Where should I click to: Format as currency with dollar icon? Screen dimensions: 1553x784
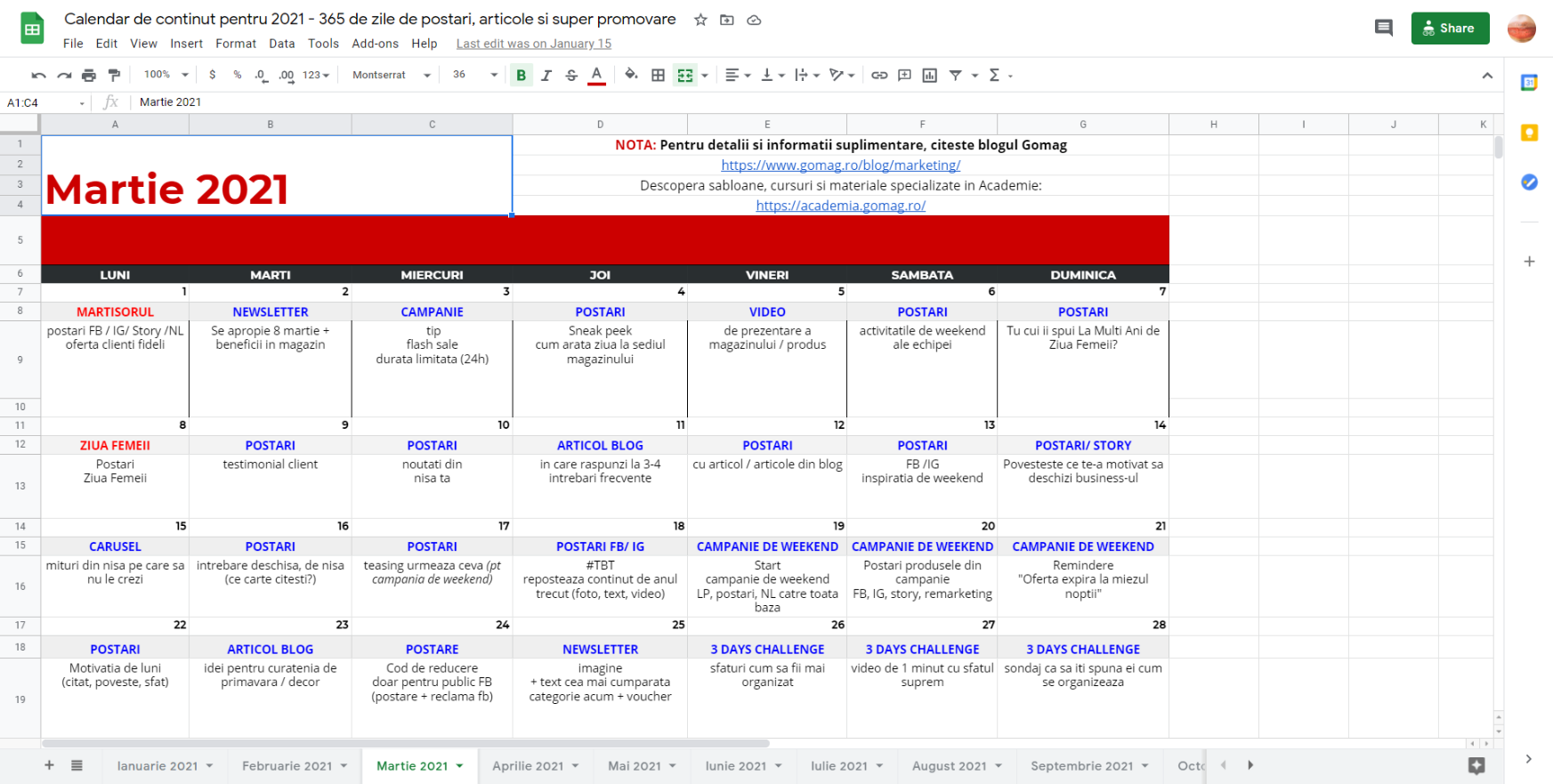point(212,76)
